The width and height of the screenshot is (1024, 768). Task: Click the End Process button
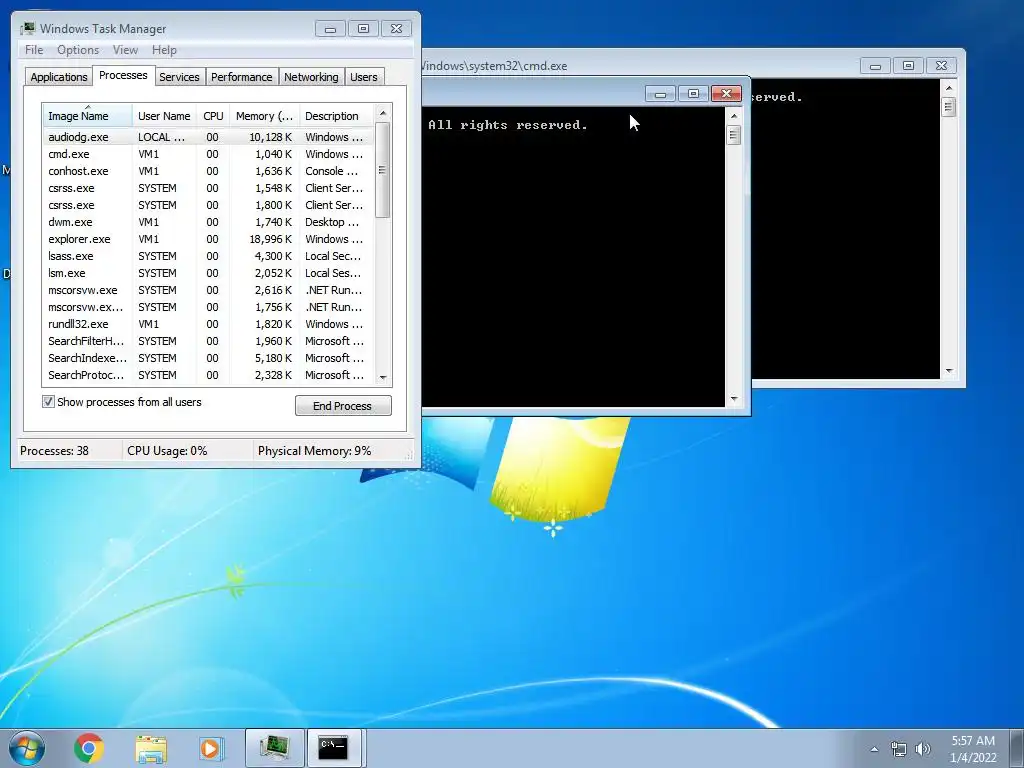pos(343,406)
